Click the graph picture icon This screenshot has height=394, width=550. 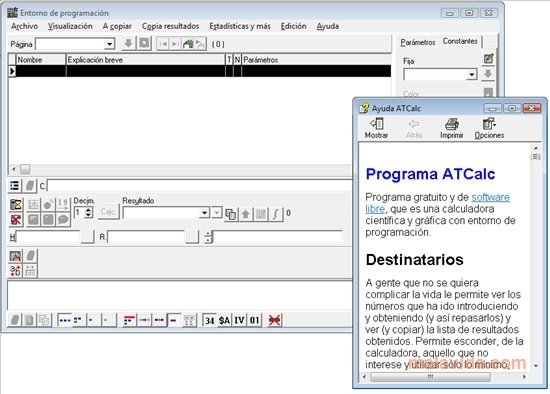(x=15, y=256)
